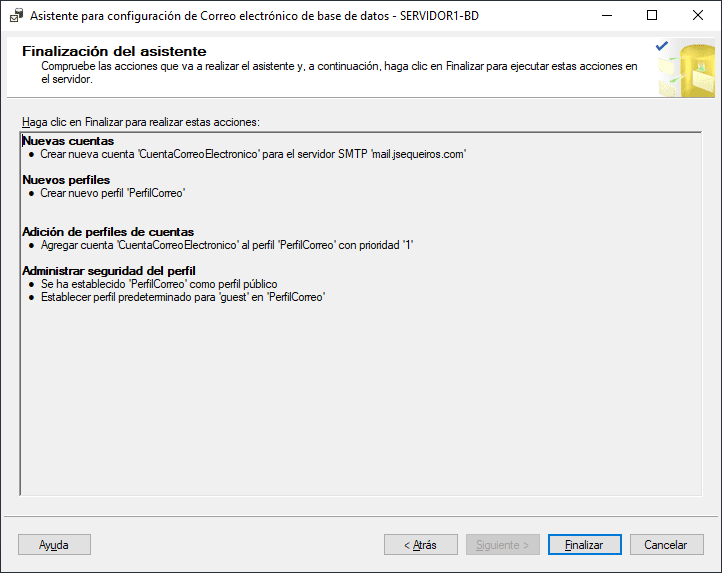Click the 'Agregar cuenta' priority action line

(227, 245)
